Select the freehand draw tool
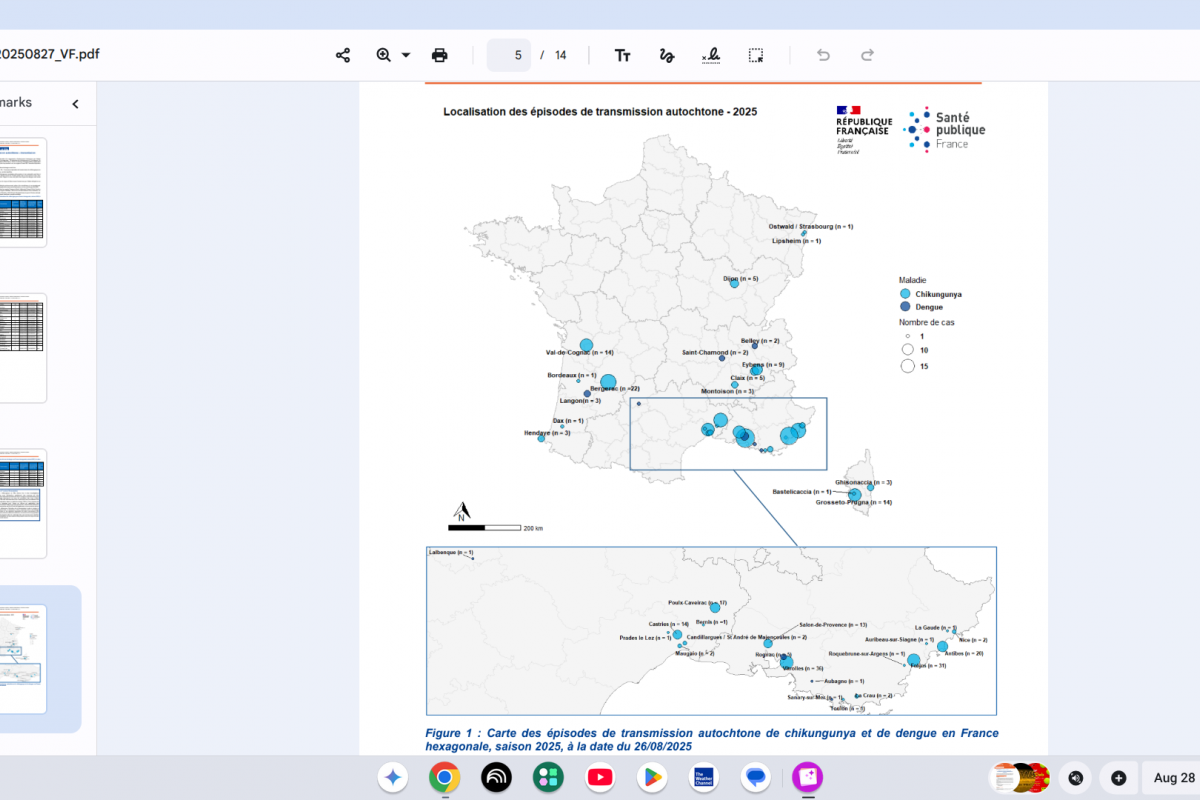This screenshot has height=800, width=1200. tap(667, 55)
